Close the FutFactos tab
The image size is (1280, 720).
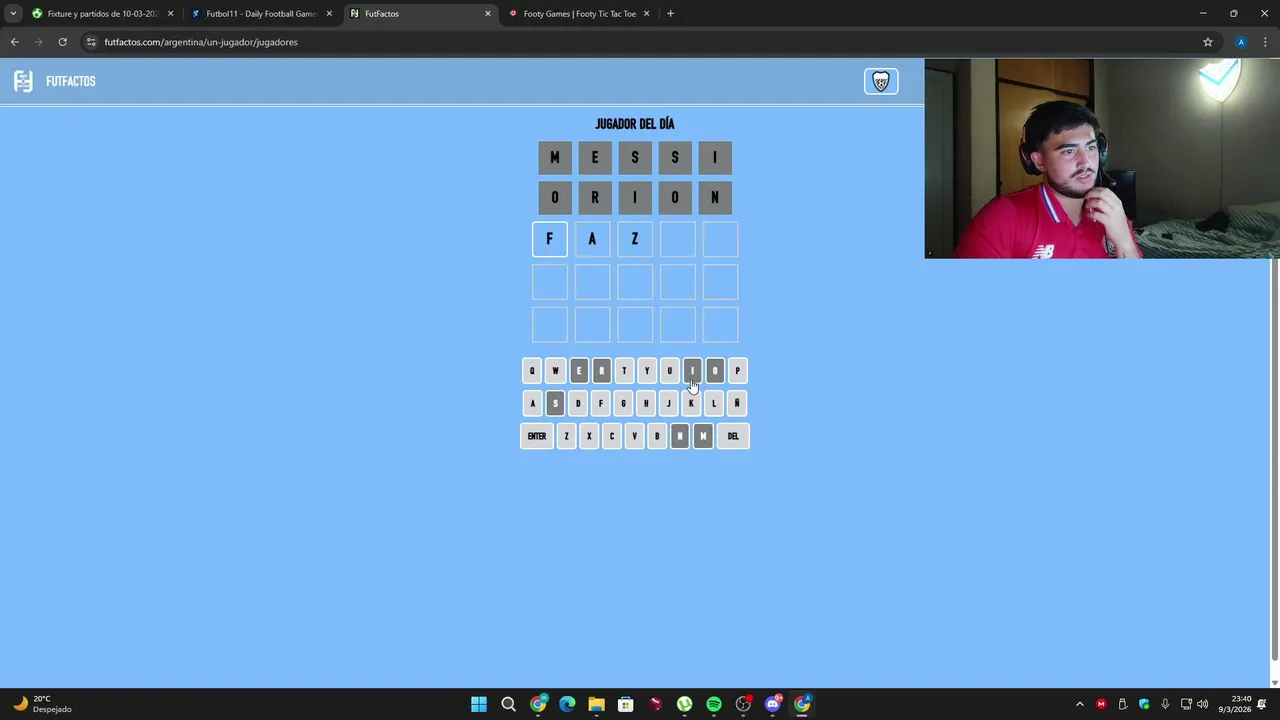488,14
